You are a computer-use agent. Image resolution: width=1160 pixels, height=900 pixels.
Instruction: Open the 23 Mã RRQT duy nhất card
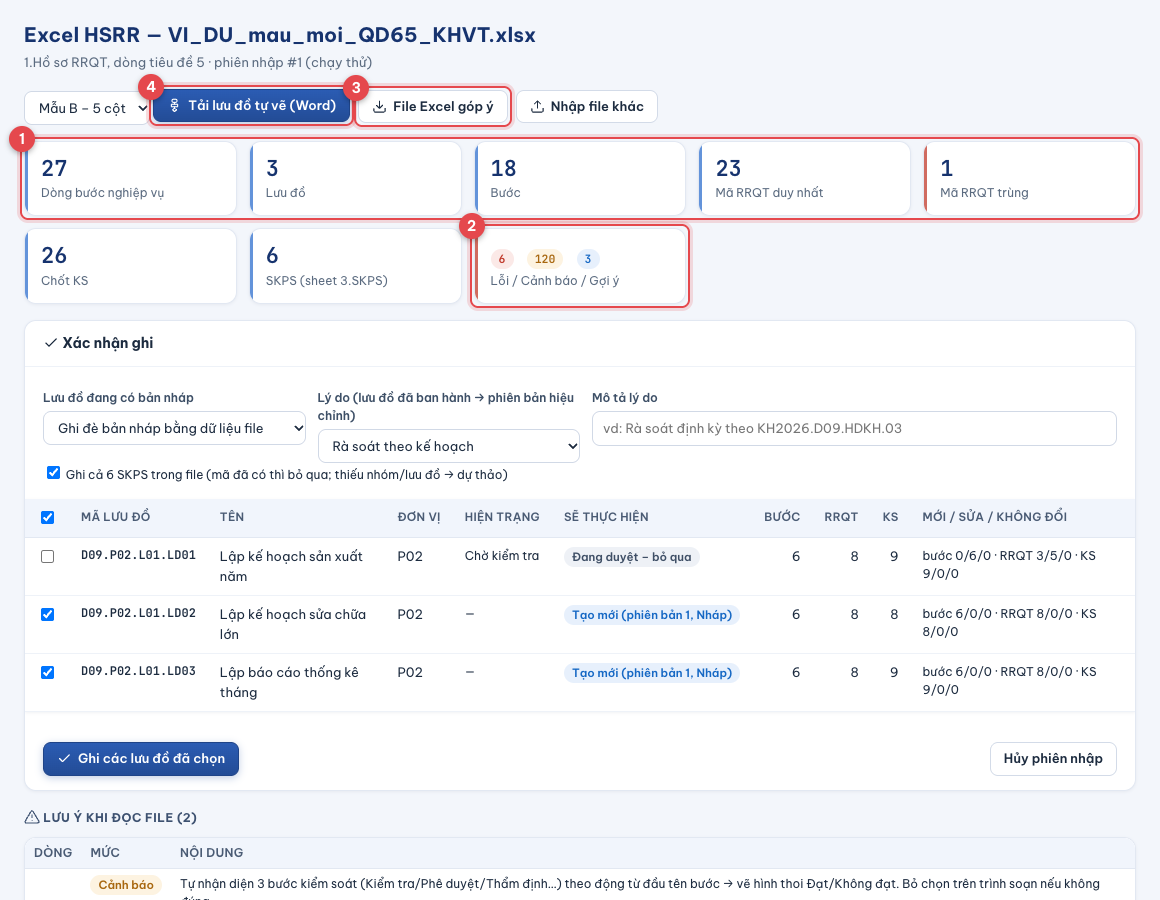[805, 178]
